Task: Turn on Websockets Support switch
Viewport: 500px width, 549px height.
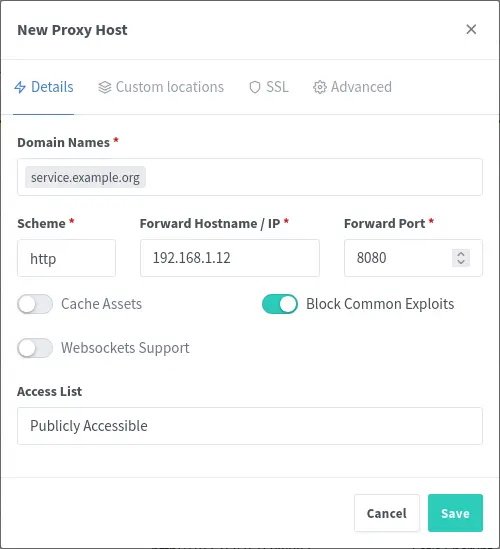Action: [x=35, y=348]
